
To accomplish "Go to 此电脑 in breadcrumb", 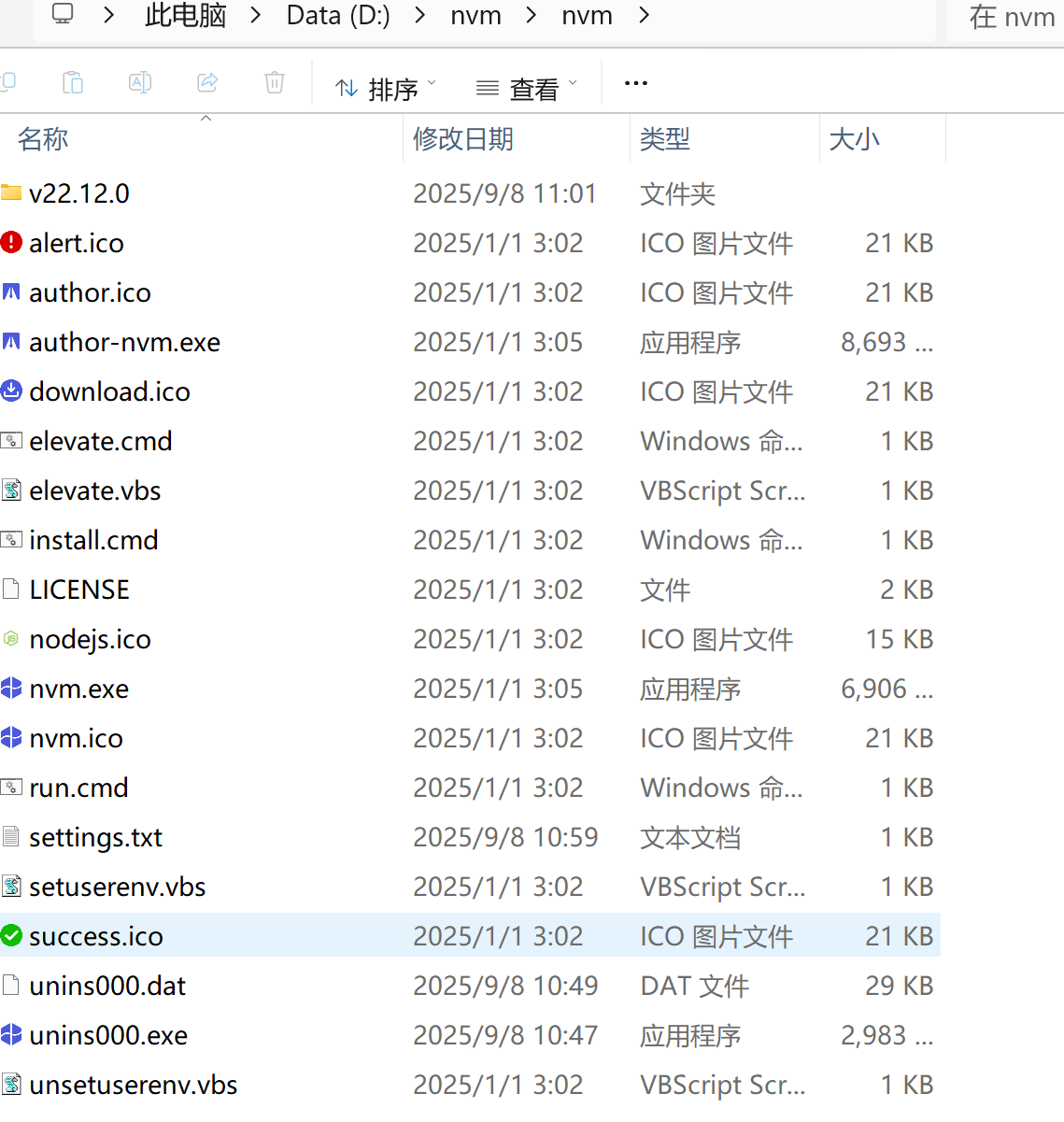I will [186, 15].
